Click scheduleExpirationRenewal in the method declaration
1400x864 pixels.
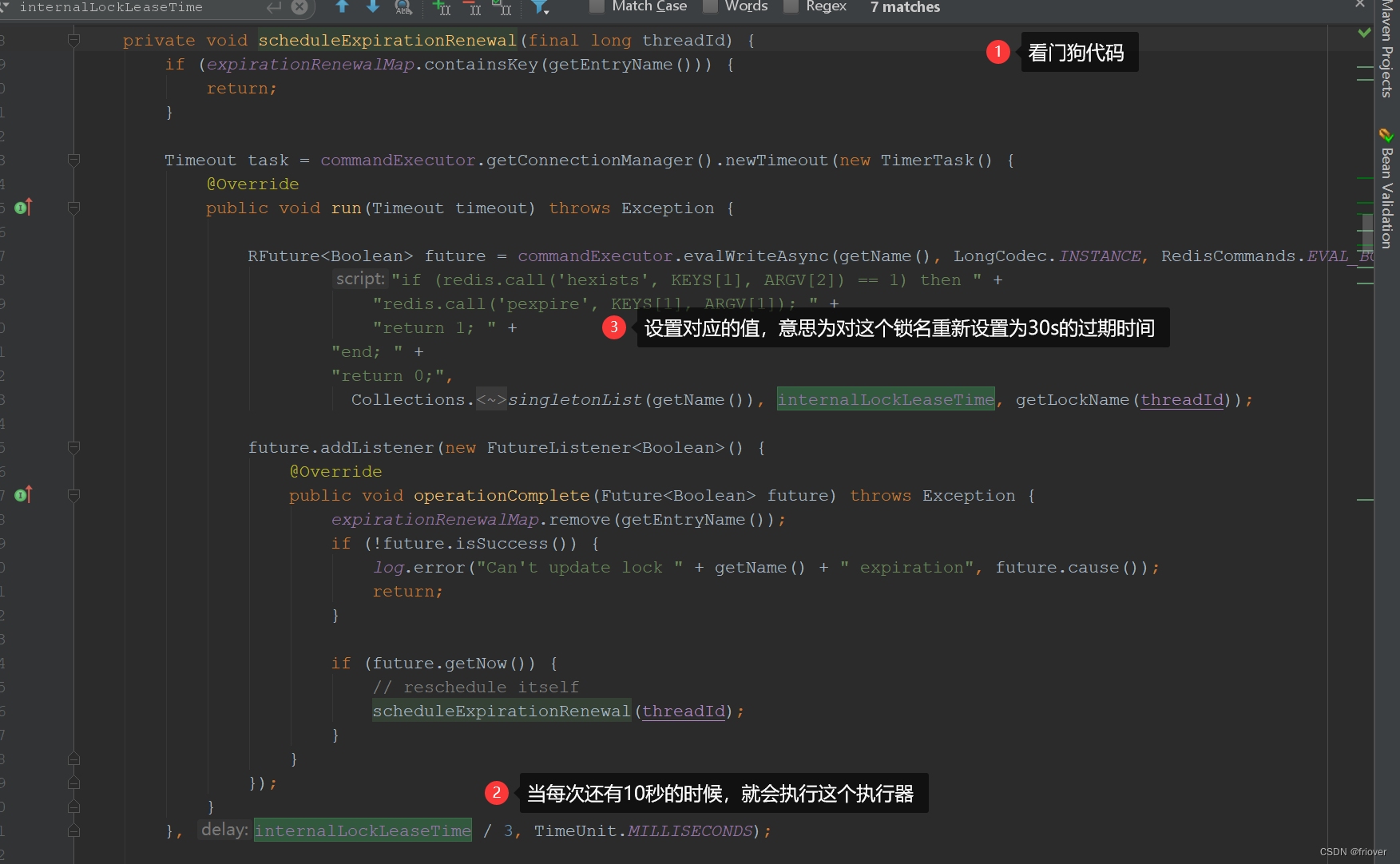click(387, 40)
